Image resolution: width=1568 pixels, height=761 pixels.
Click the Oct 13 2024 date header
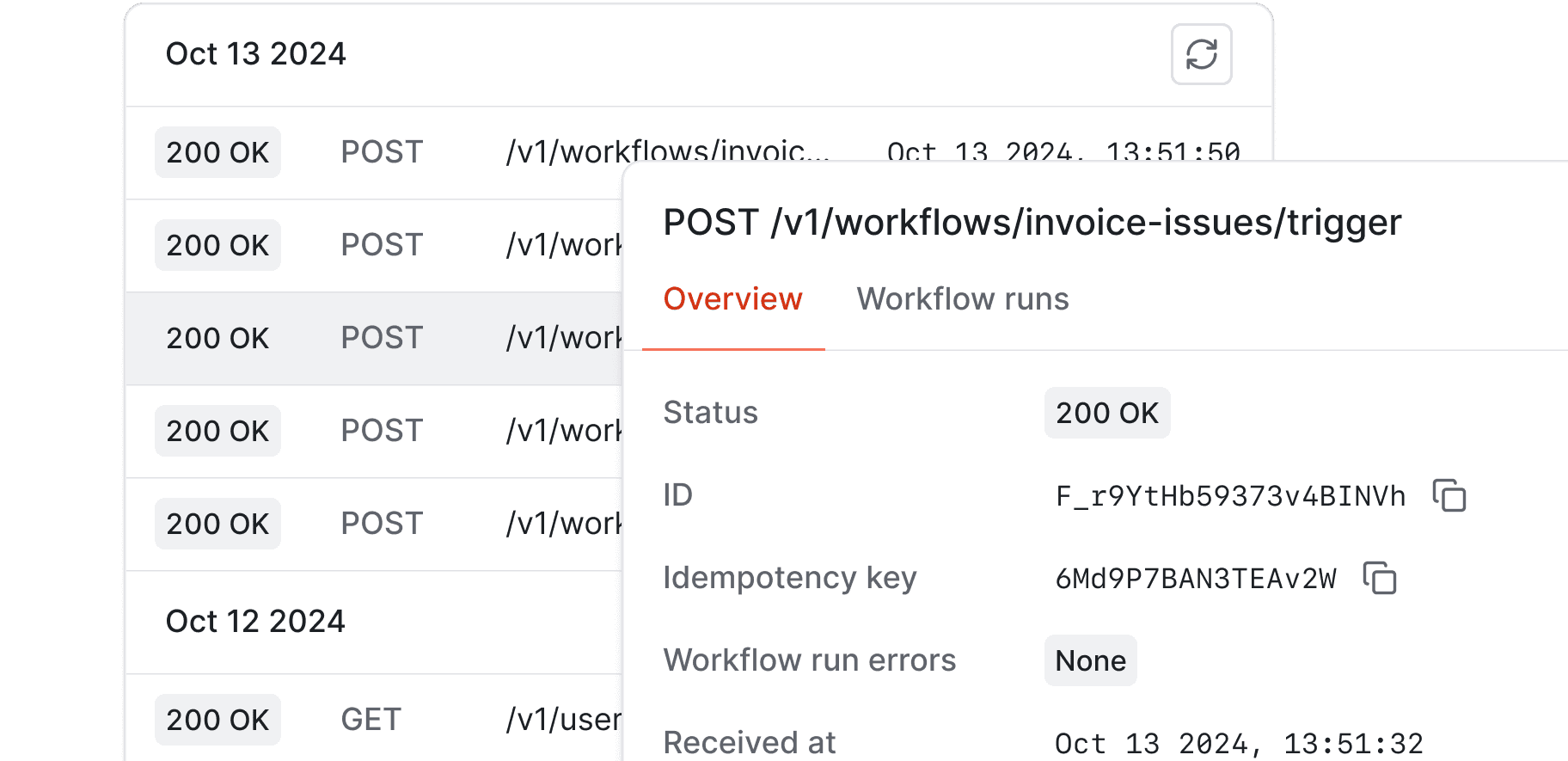[256, 54]
